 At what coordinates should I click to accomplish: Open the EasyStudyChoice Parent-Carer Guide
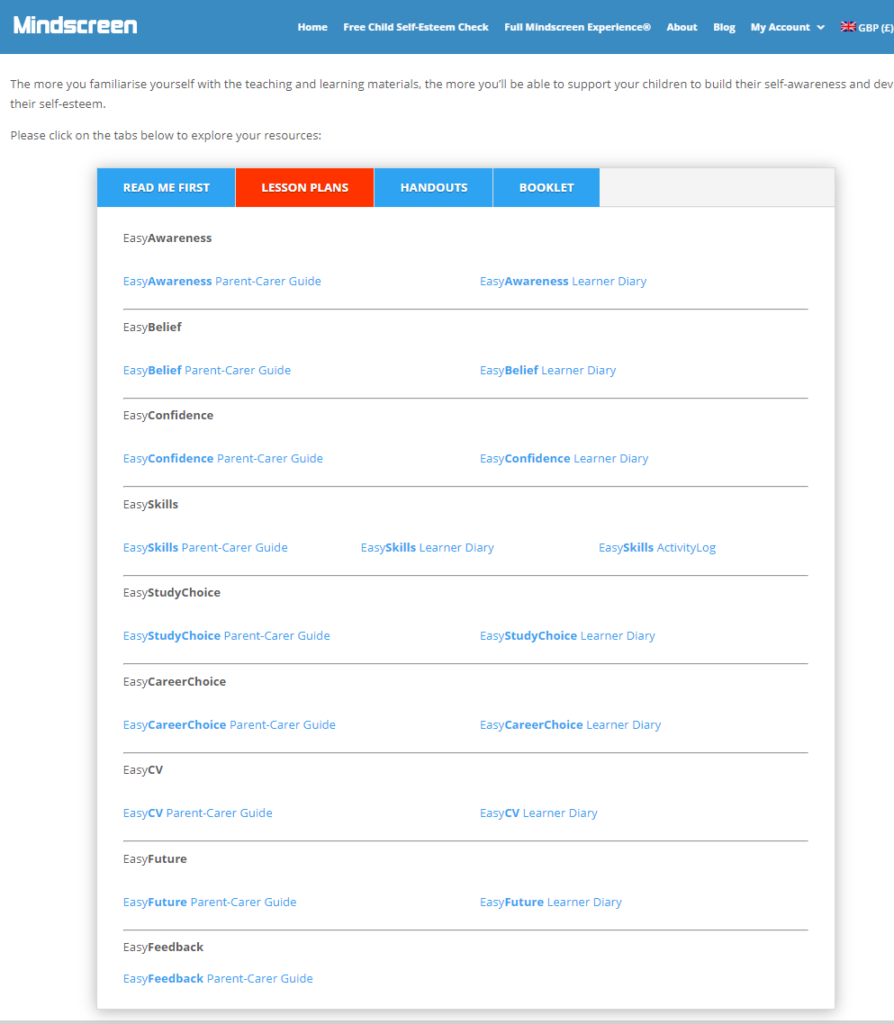click(x=227, y=636)
